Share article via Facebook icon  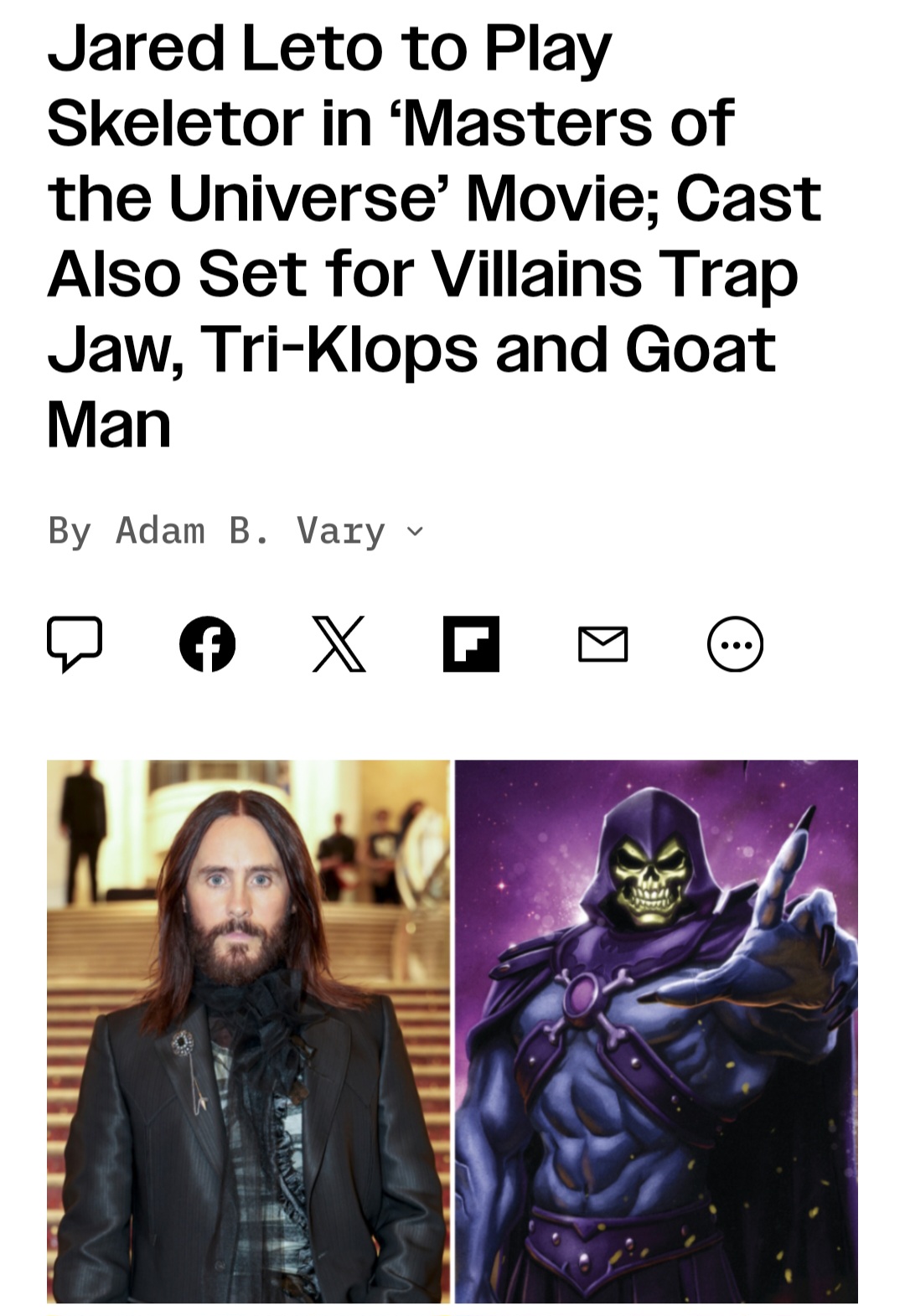click(207, 644)
